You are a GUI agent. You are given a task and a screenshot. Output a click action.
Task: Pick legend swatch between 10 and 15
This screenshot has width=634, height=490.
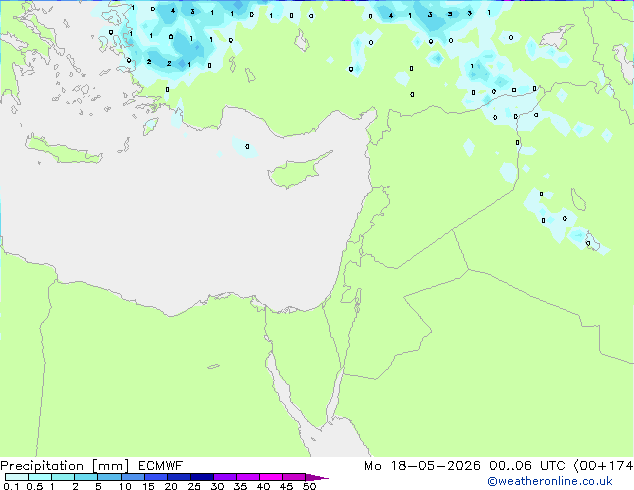(132, 477)
